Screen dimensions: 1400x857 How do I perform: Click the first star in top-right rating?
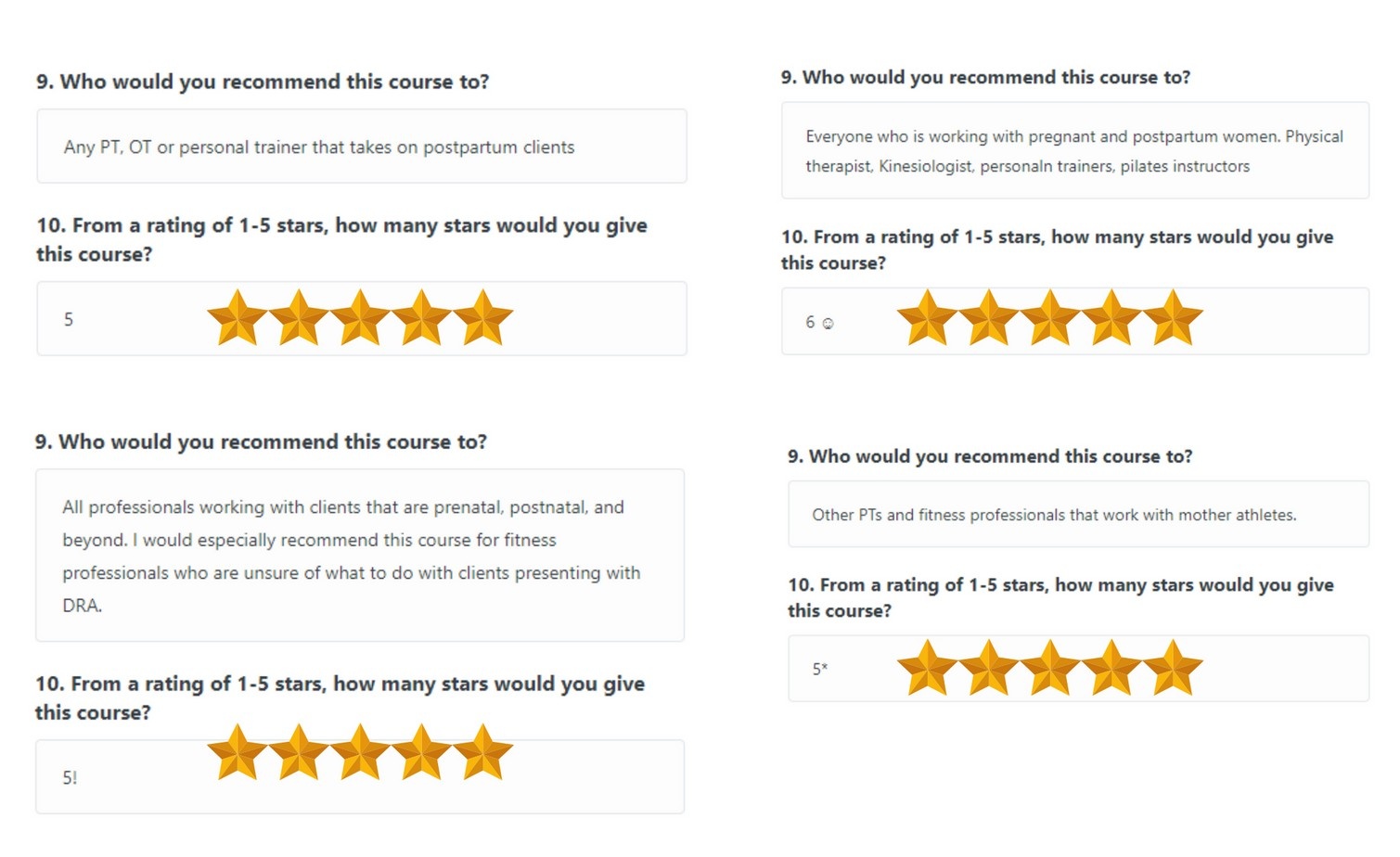coord(927,318)
